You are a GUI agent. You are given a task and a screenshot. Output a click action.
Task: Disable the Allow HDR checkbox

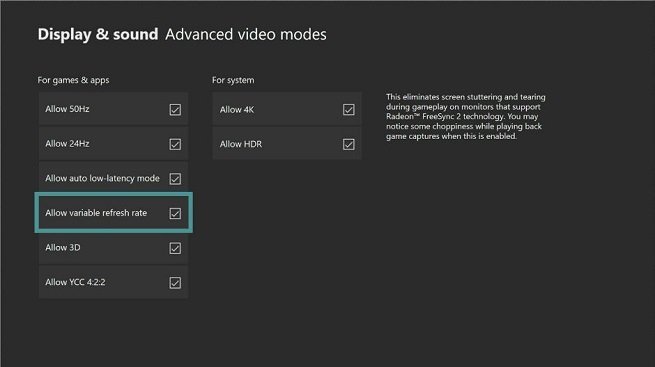pyautogui.click(x=348, y=144)
